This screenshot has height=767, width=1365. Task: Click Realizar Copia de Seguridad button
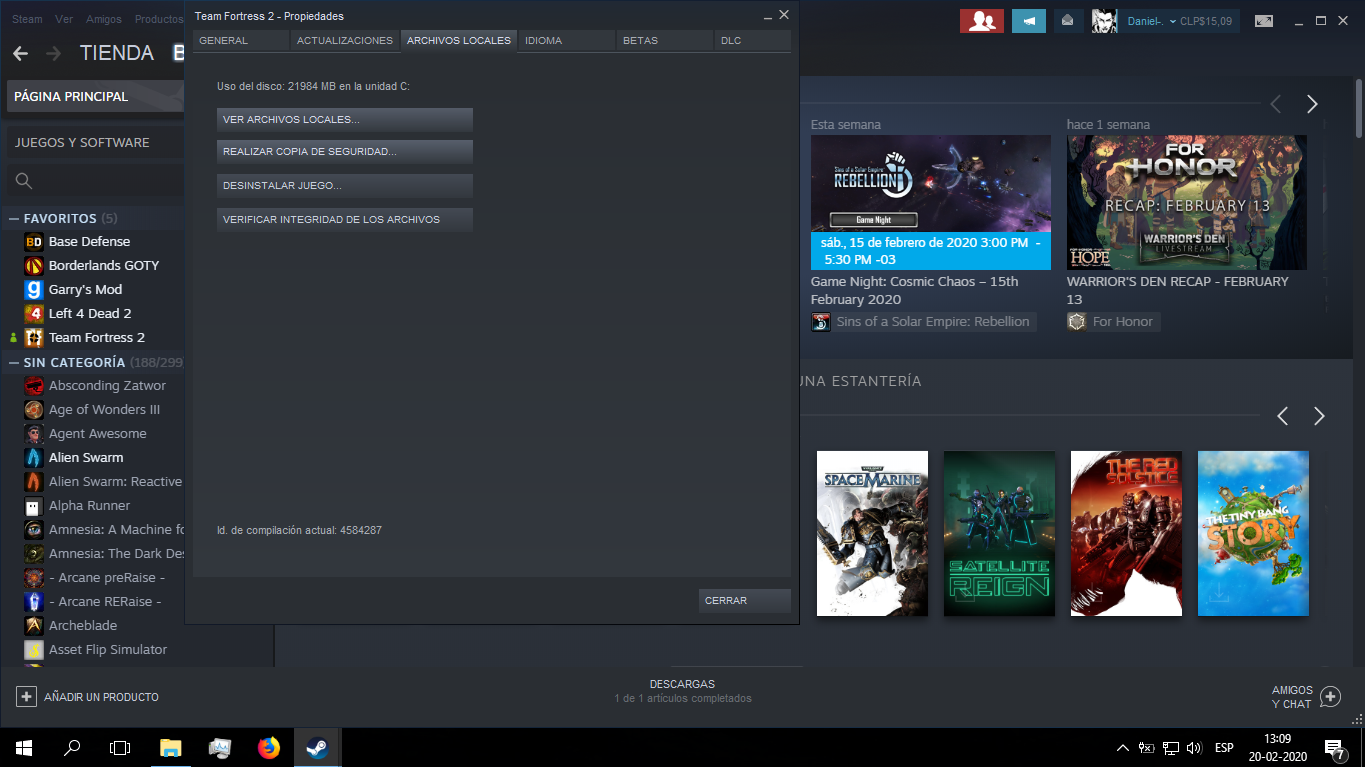[345, 152]
